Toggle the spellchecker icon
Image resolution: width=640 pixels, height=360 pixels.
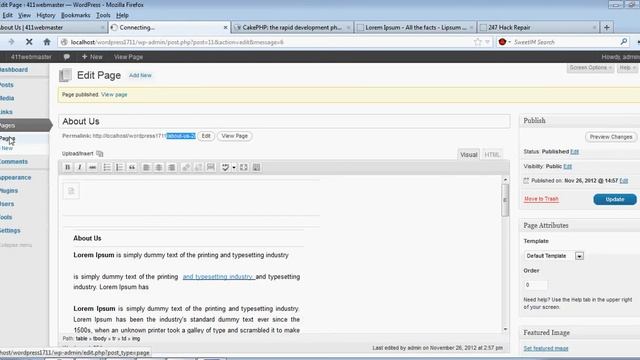pos(225,167)
